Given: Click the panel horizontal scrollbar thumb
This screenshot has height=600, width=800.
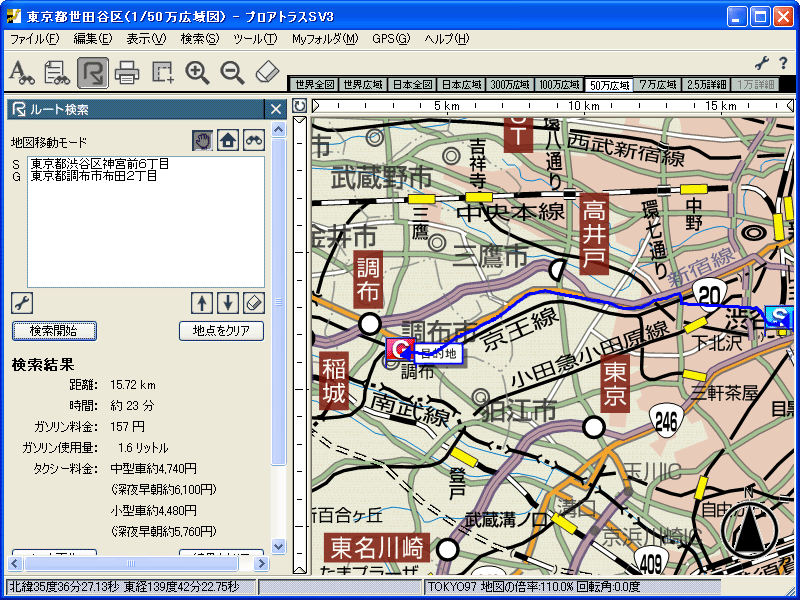Looking at the screenshot, I should tap(131, 564).
